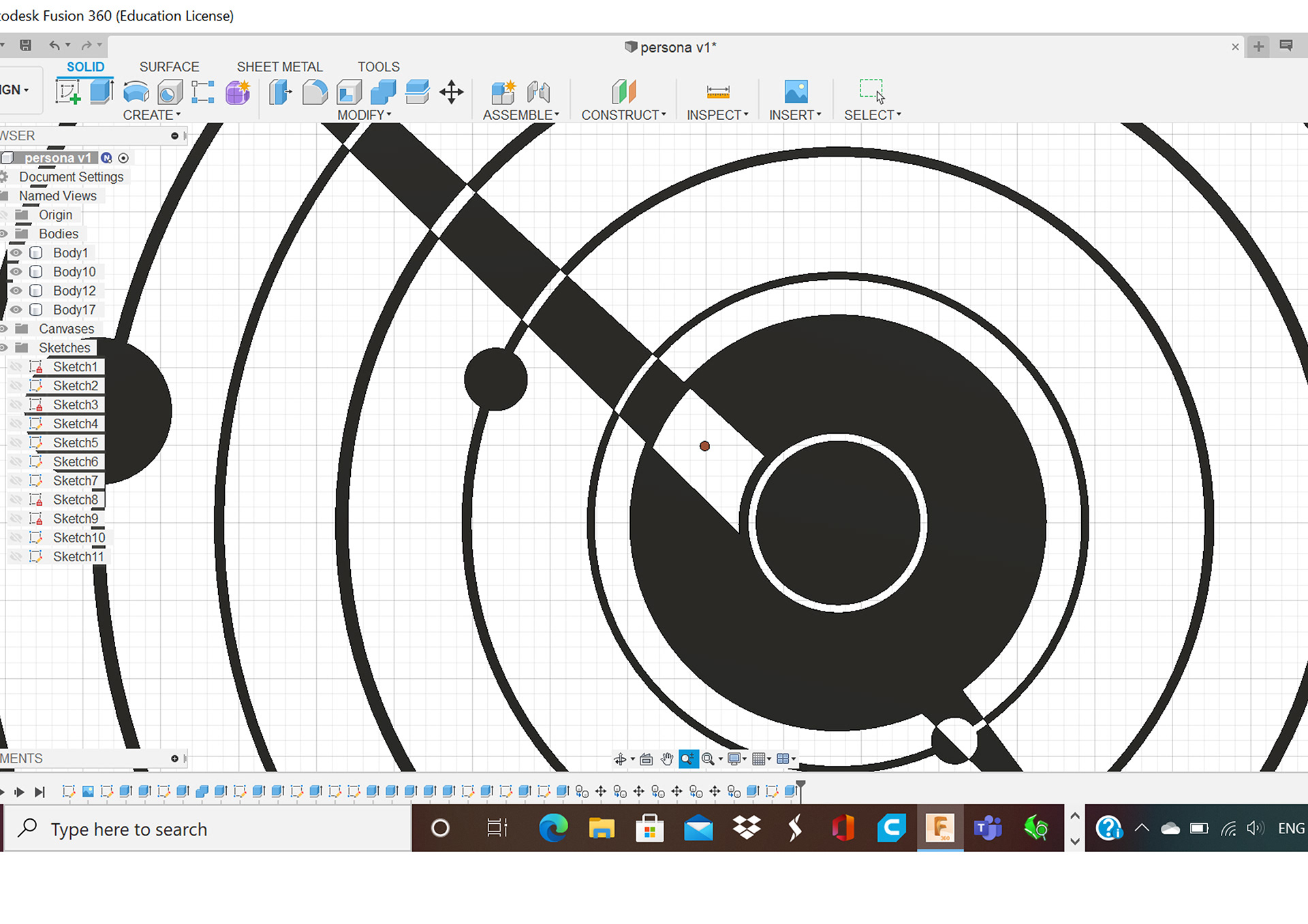The width and height of the screenshot is (1308, 924).
Task: Switch to the SHEET METAL tab
Action: click(x=279, y=67)
